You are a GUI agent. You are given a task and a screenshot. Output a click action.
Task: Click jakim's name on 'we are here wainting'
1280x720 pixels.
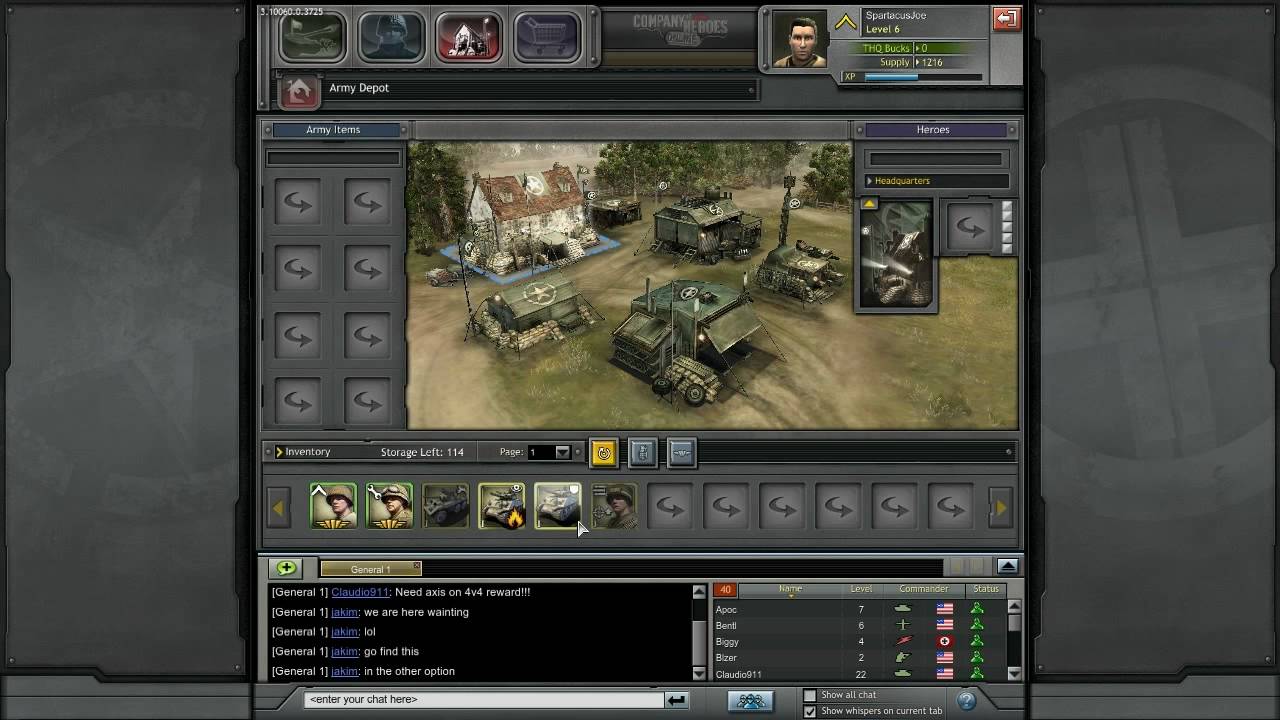tap(344, 612)
